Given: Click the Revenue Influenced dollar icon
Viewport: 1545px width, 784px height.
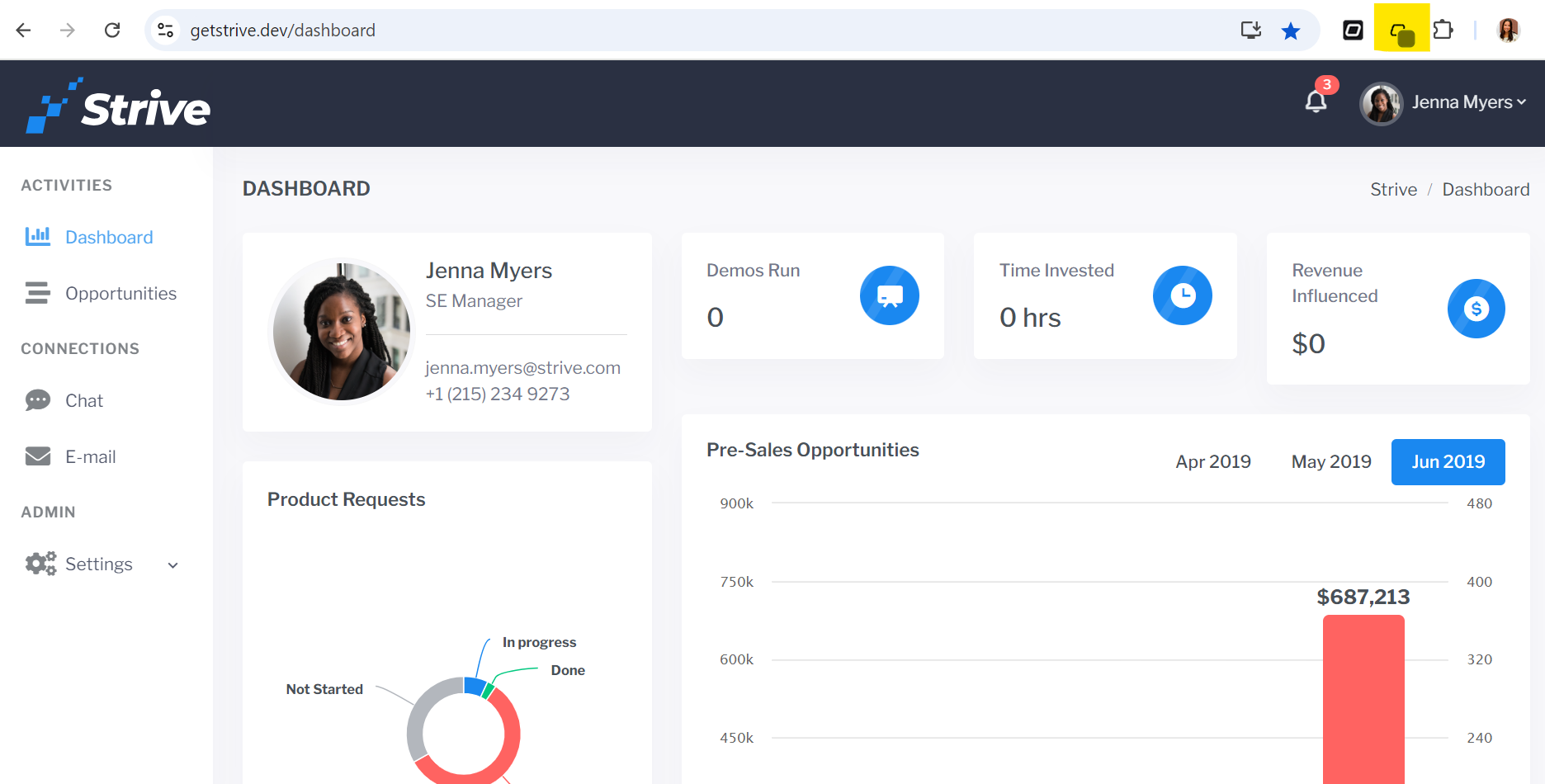Looking at the screenshot, I should point(1476,309).
